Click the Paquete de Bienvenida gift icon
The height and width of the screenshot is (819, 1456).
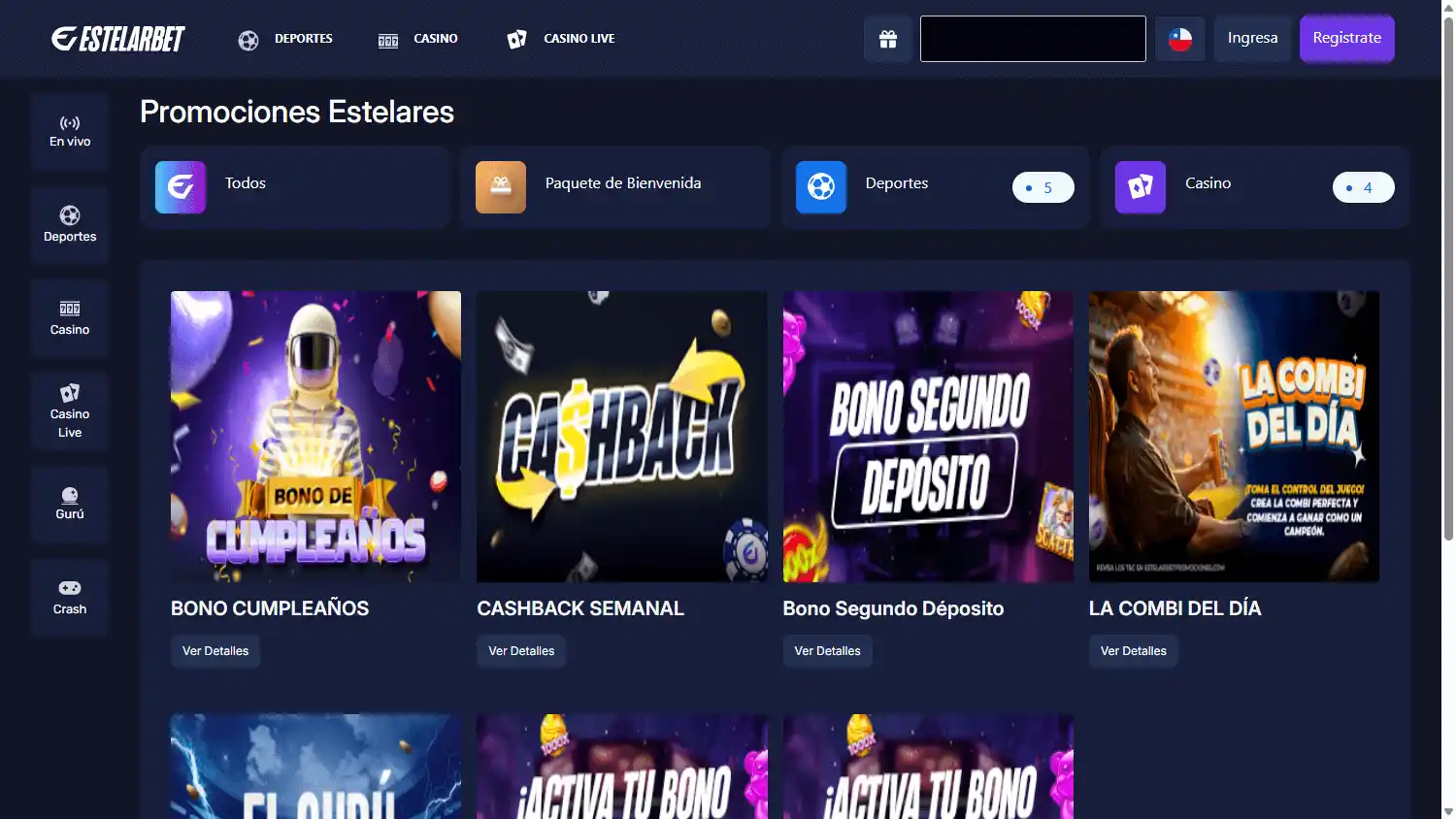click(501, 187)
